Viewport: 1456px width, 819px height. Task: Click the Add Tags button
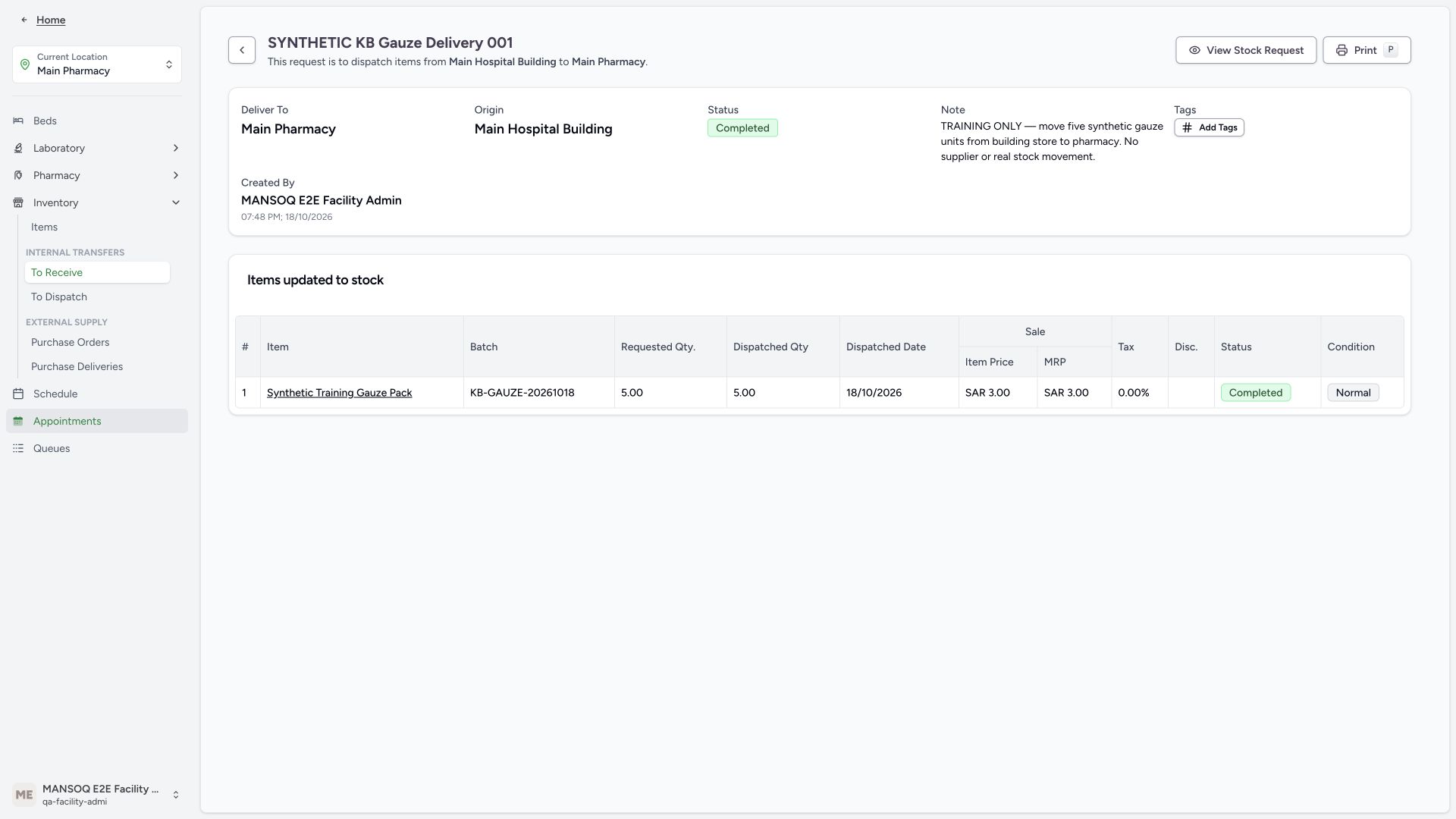click(x=1209, y=127)
